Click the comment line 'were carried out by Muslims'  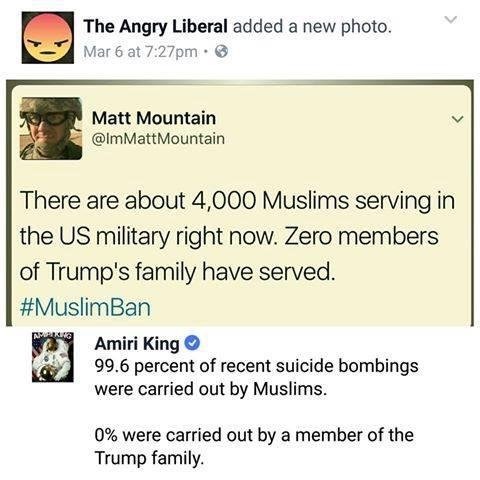pyautogui.click(x=211, y=389)
